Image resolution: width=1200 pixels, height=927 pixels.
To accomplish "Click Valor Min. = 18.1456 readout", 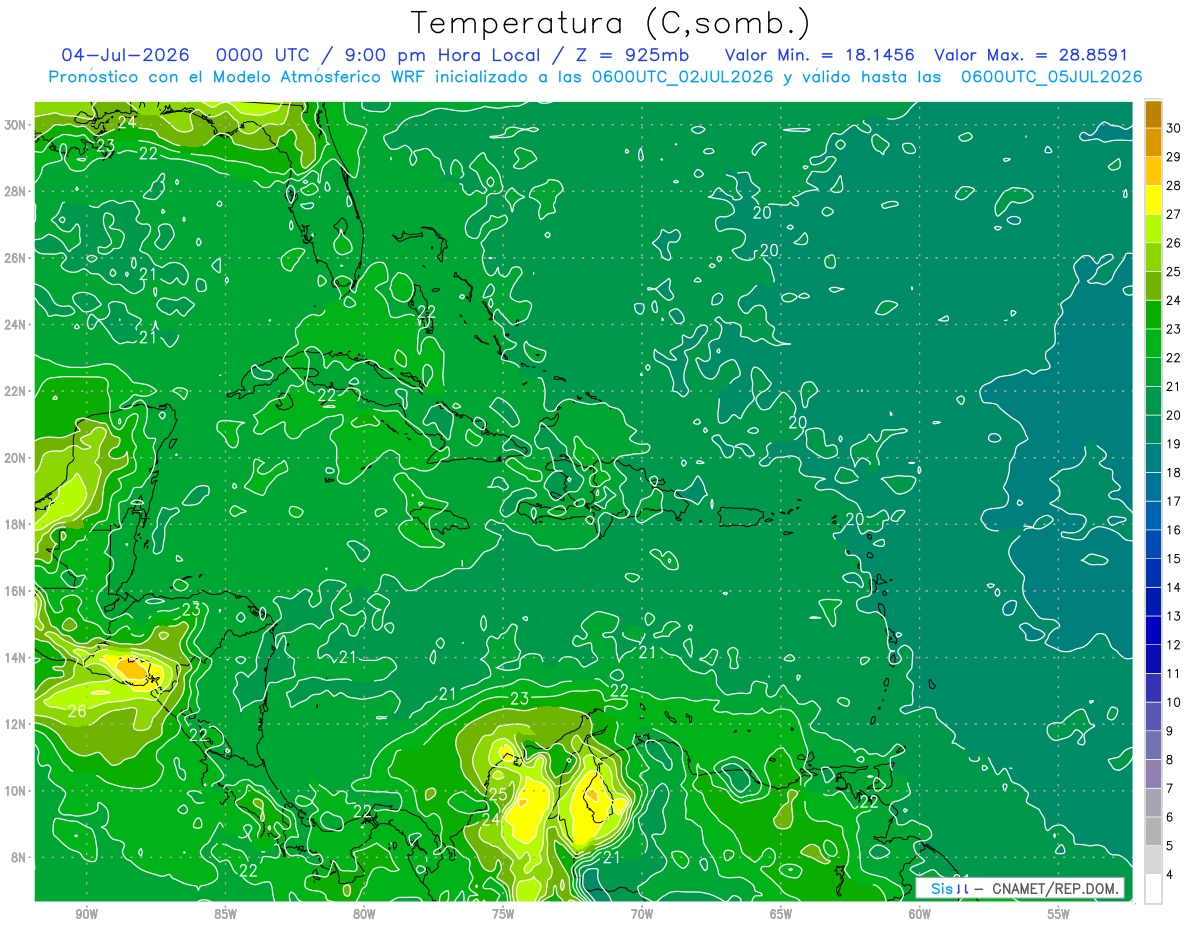I will [x=820, y=55].
